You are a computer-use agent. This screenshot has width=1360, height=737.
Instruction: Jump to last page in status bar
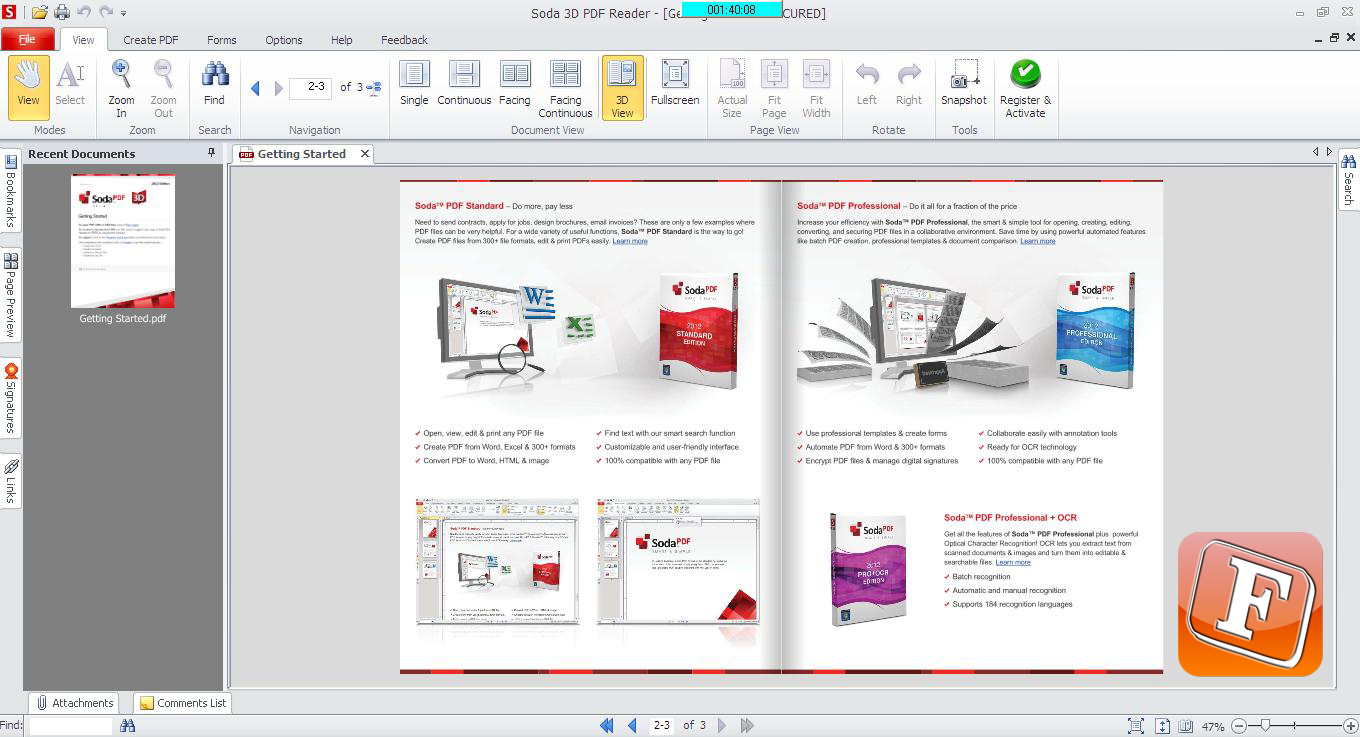[x=747, y=726]
